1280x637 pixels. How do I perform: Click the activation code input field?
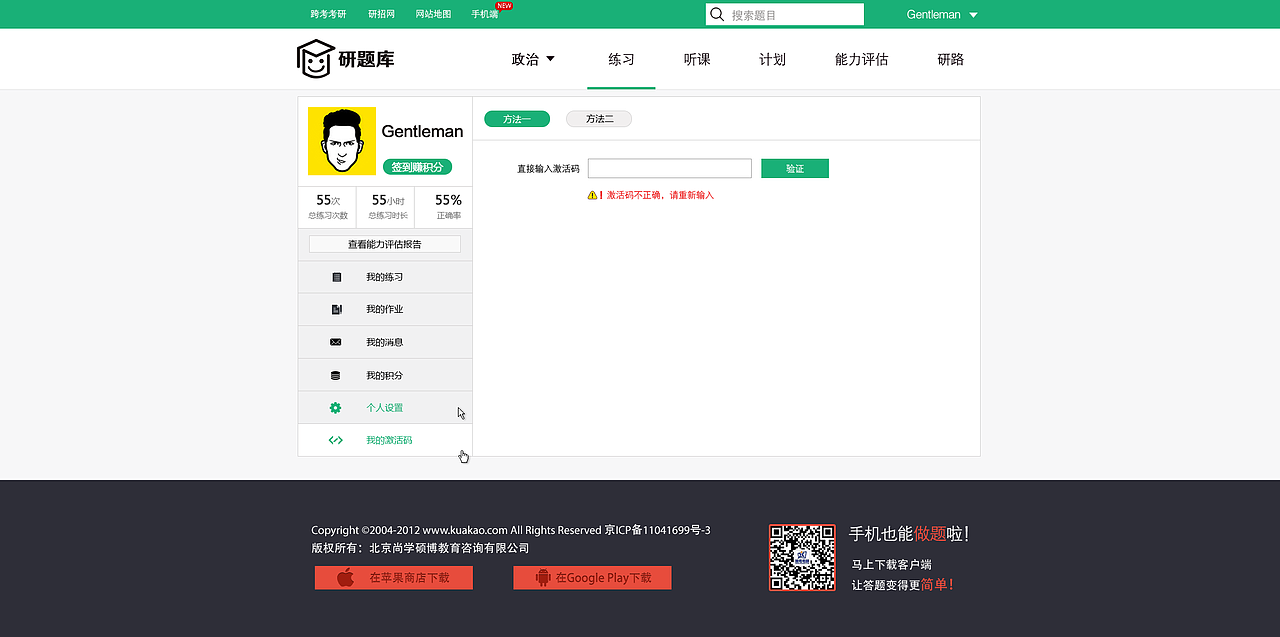point(669,168)
